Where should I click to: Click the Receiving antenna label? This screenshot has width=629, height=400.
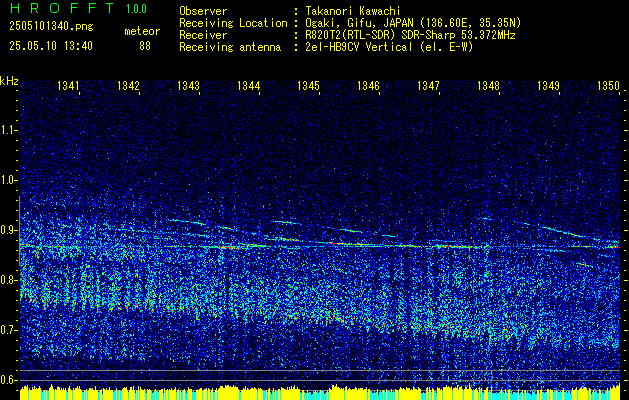coord(230,47)
